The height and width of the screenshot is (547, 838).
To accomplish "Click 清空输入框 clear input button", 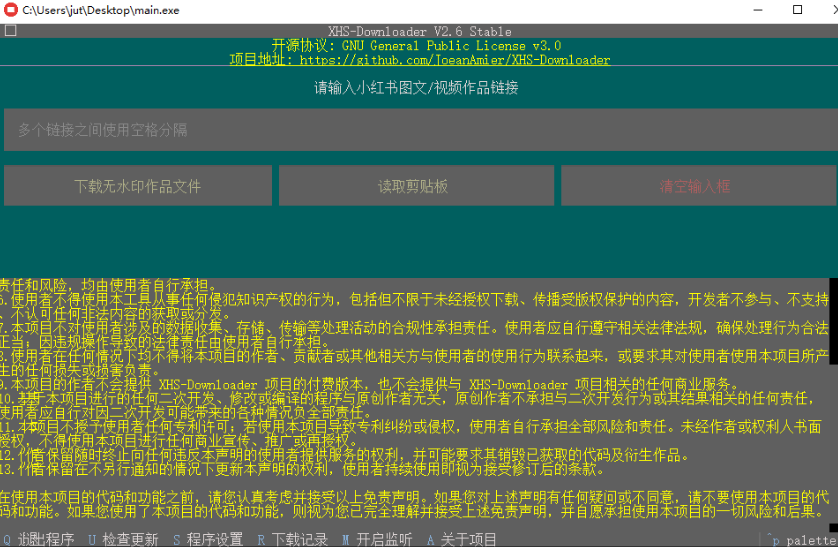I will (x=699, y=186).
